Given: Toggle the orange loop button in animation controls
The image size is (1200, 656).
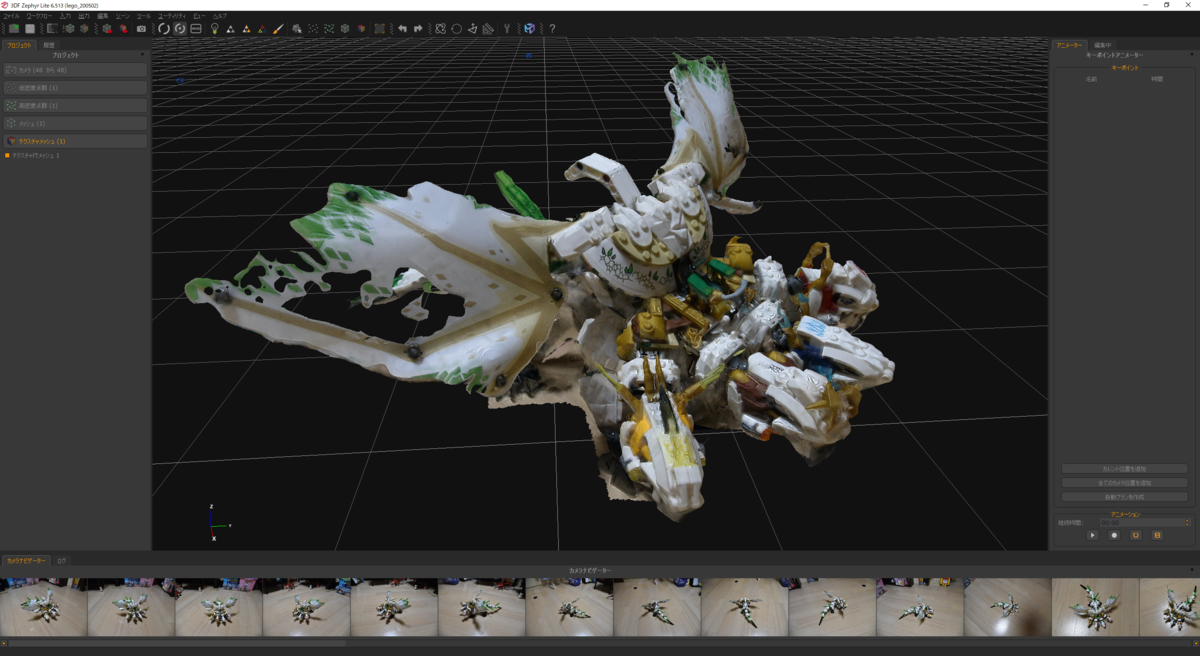Looking at the screenshot, I should click(x=1136, y=535).
